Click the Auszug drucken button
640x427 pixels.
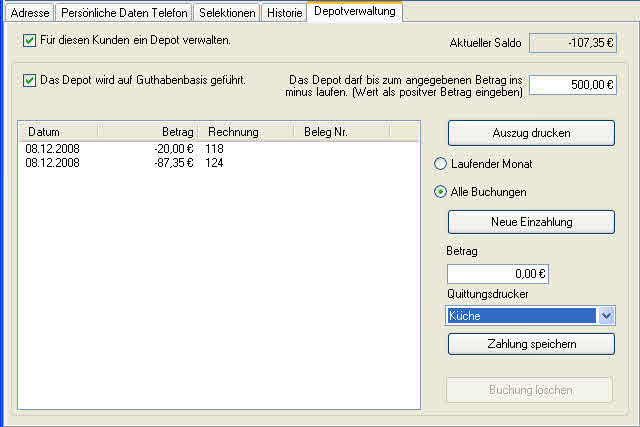(530, 133)
